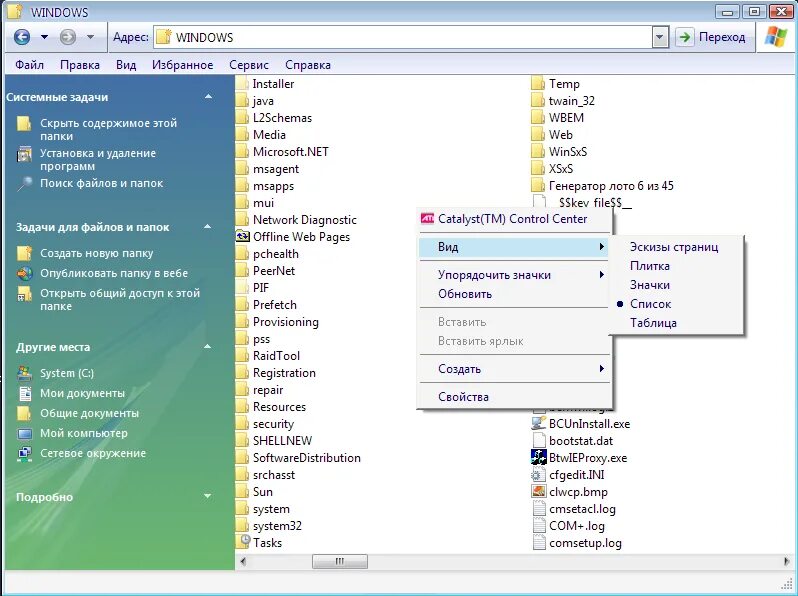Open the 'Вид' menu in the menu bar
The height and width of the screenshot is (596, 798).
[x=126, y=65]
